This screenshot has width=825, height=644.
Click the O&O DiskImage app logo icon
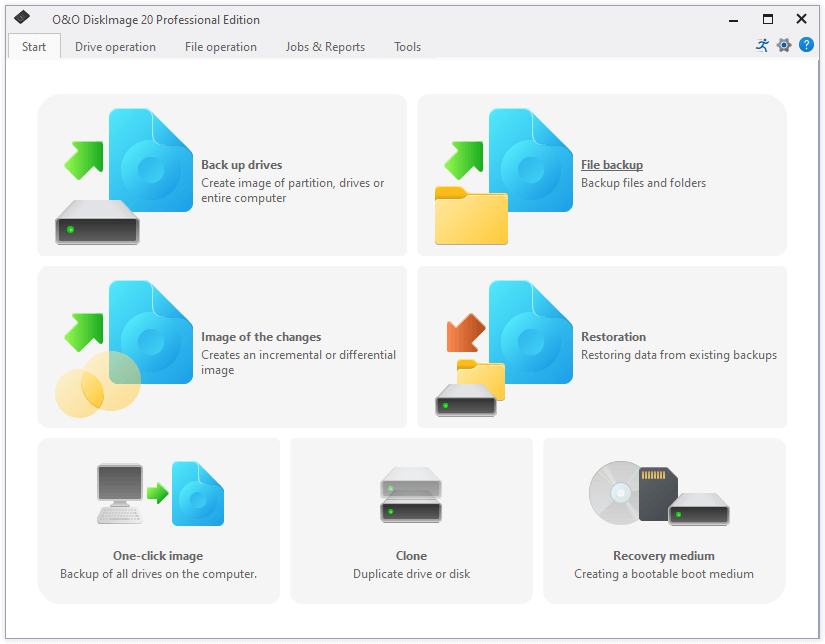coord(22,17)
